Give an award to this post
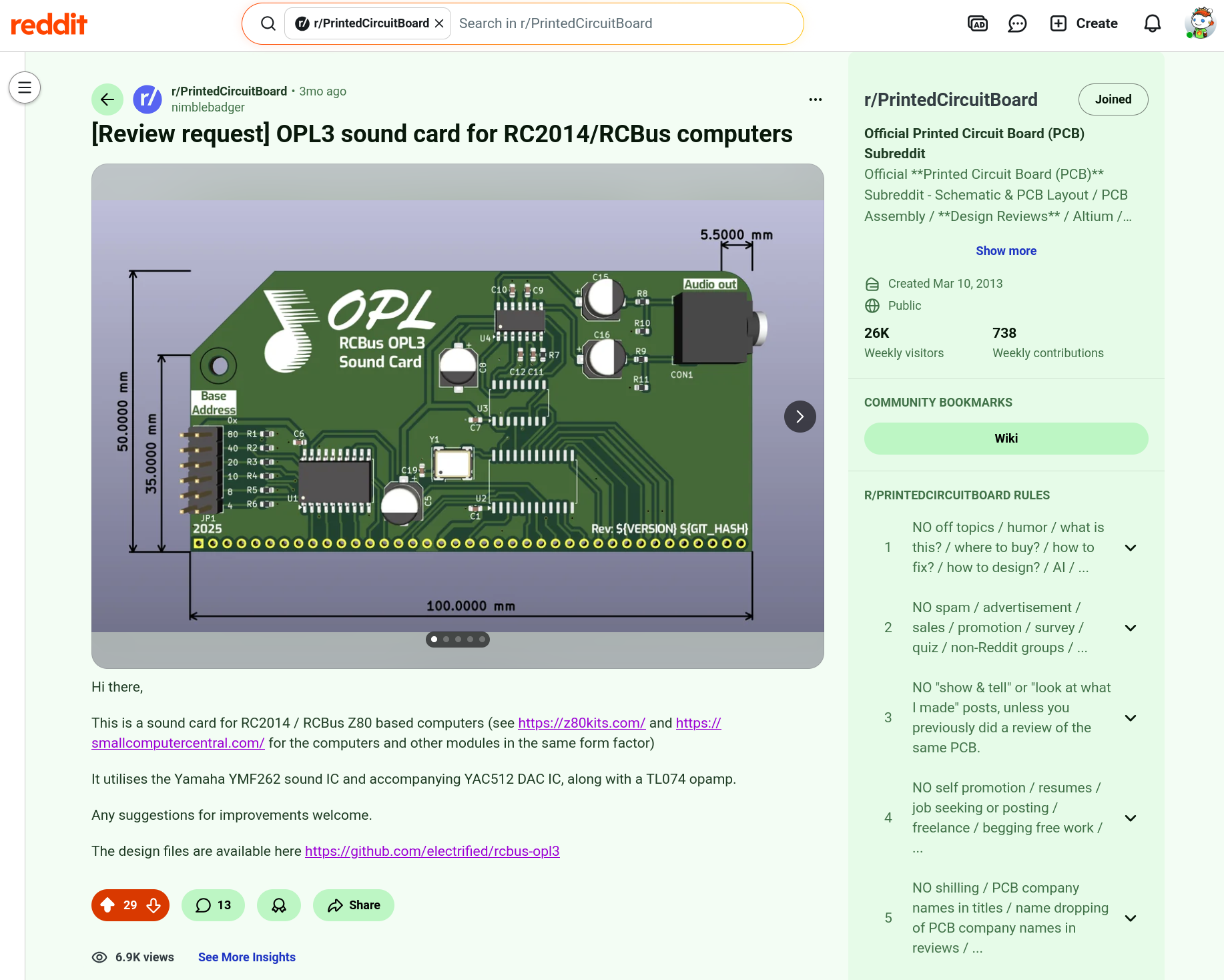The width and height of the screenshot is (1224, 980). [x=279, y=905]
